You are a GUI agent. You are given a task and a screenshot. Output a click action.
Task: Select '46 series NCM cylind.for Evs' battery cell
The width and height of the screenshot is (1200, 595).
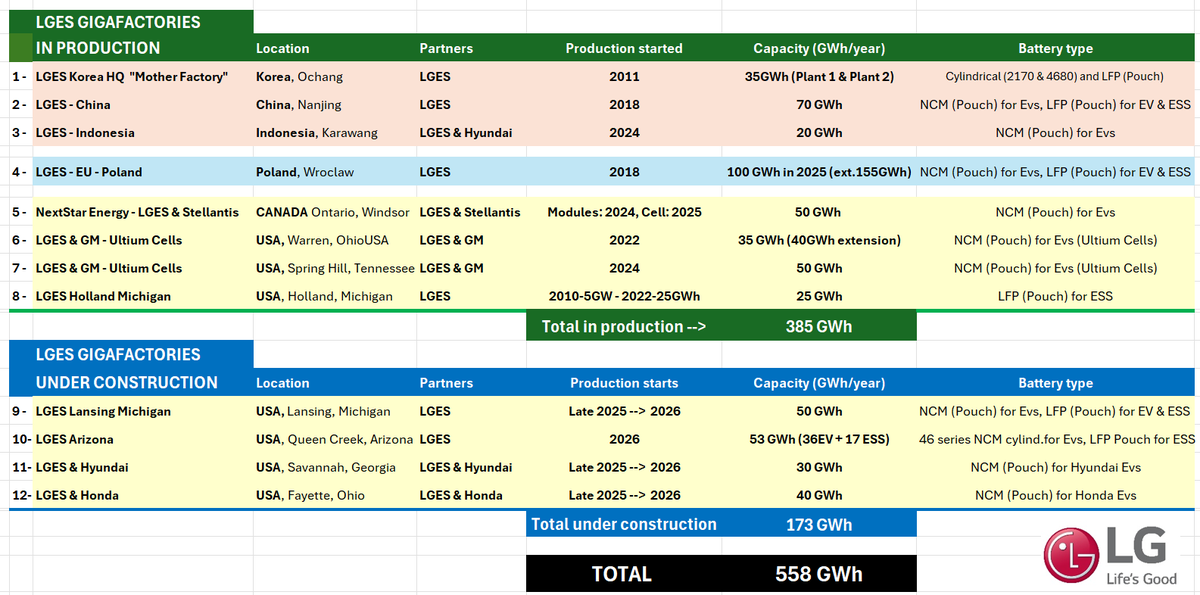pos(1055,439)
